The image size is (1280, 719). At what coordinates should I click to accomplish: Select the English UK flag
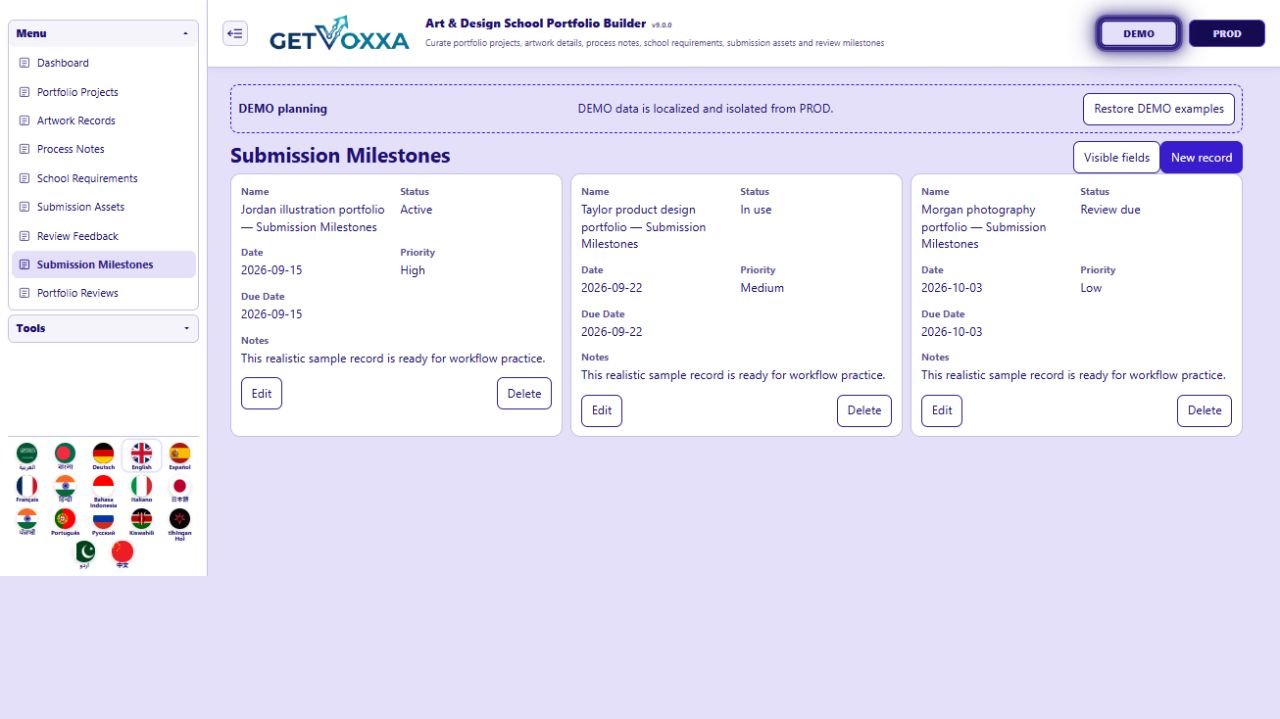[141, 456]
